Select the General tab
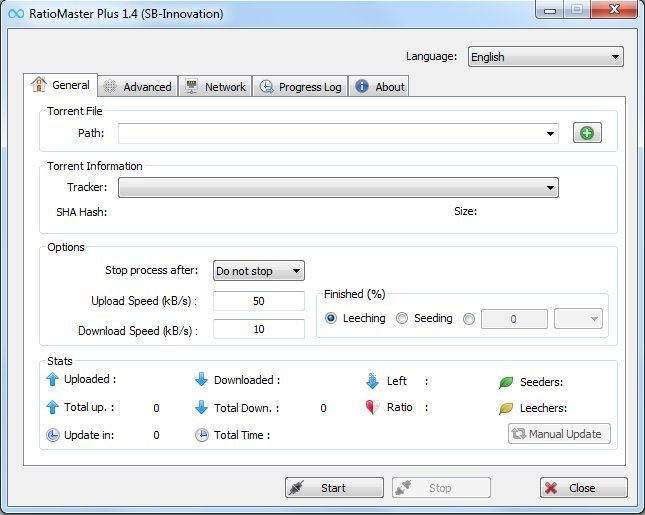 click(60, 85)
